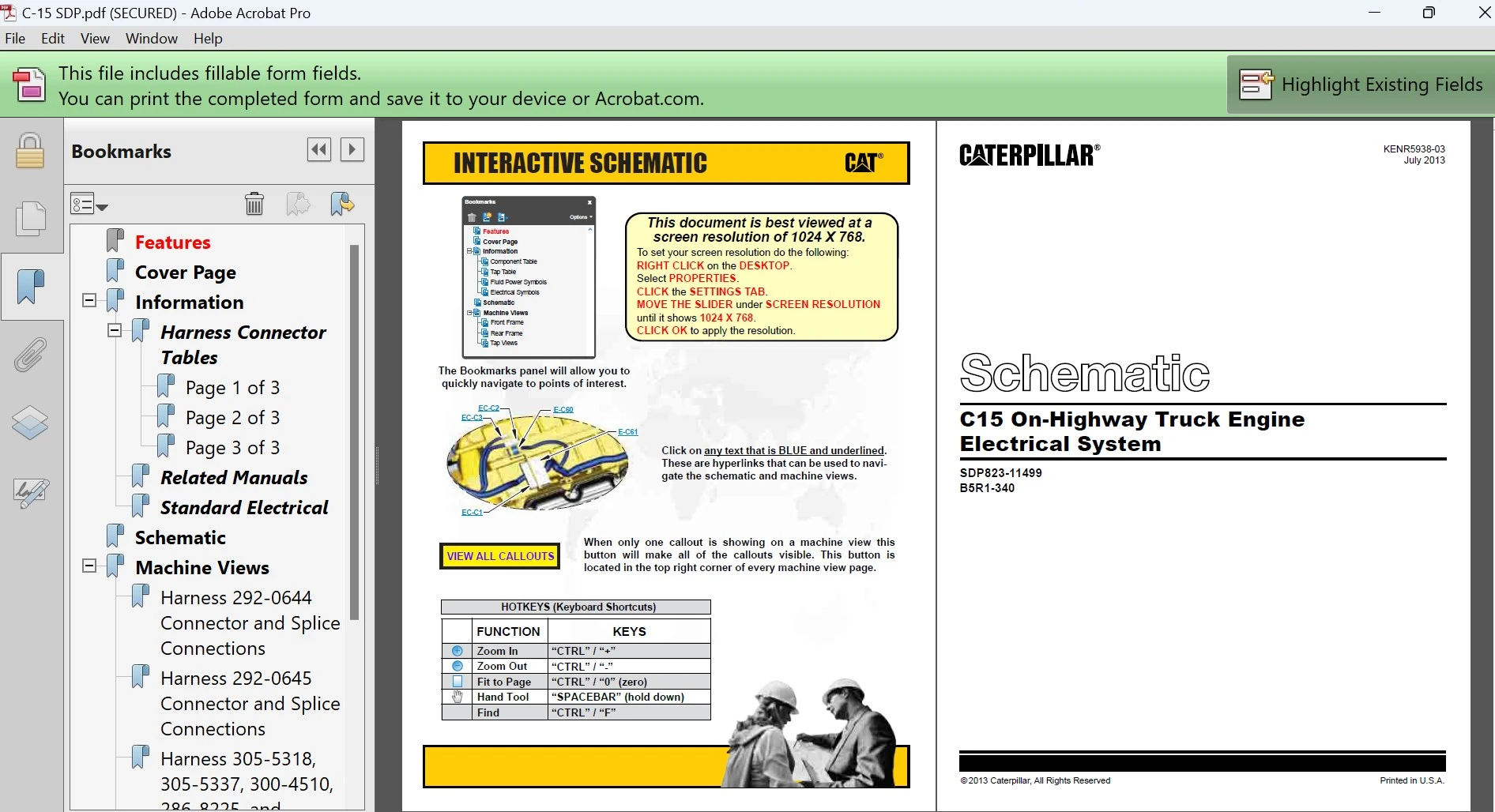Screen dimensions: 1495x812
Task: Click the security lock icon in the sidebar
Action: point(30,151)
